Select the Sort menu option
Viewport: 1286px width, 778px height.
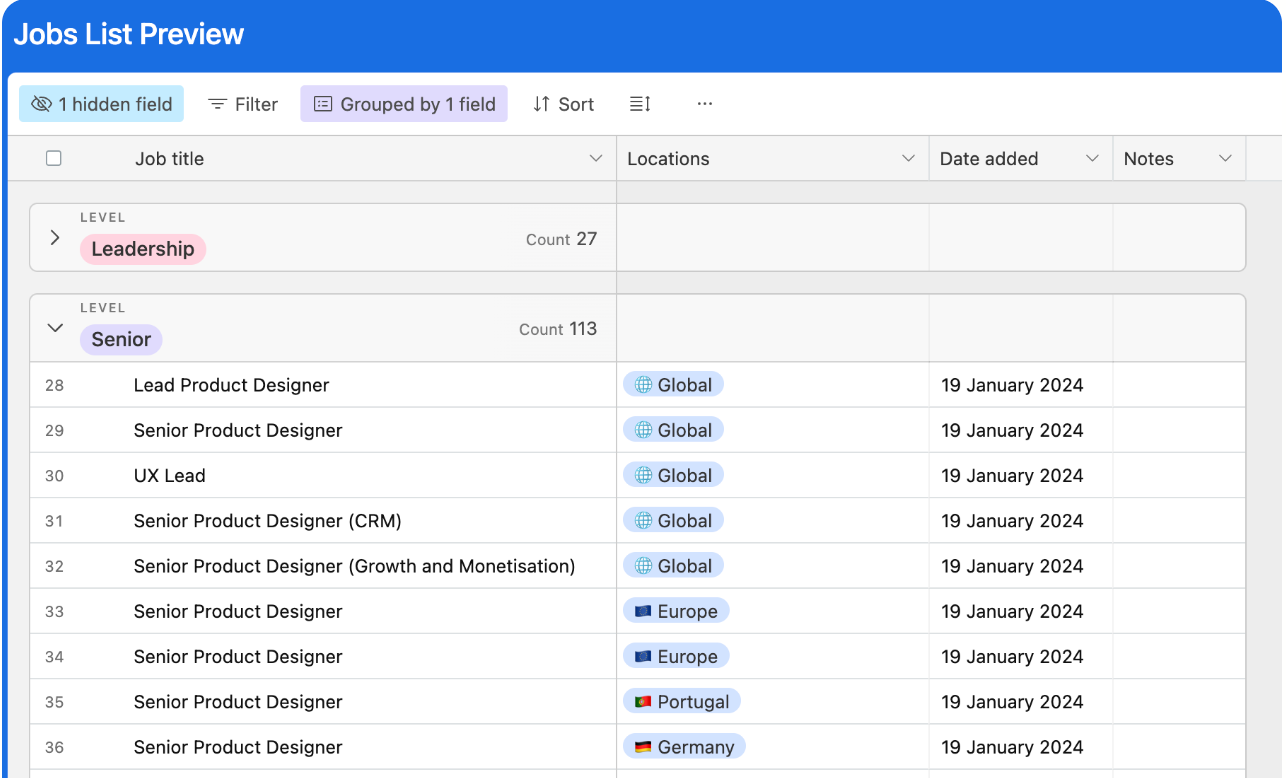(575, 104)
